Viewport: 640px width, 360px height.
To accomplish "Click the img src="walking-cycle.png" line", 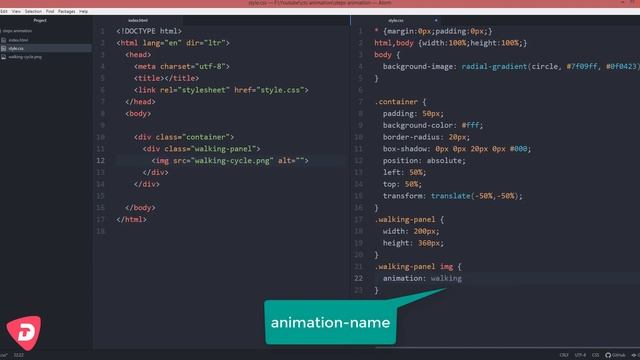I will coord(230,161).
